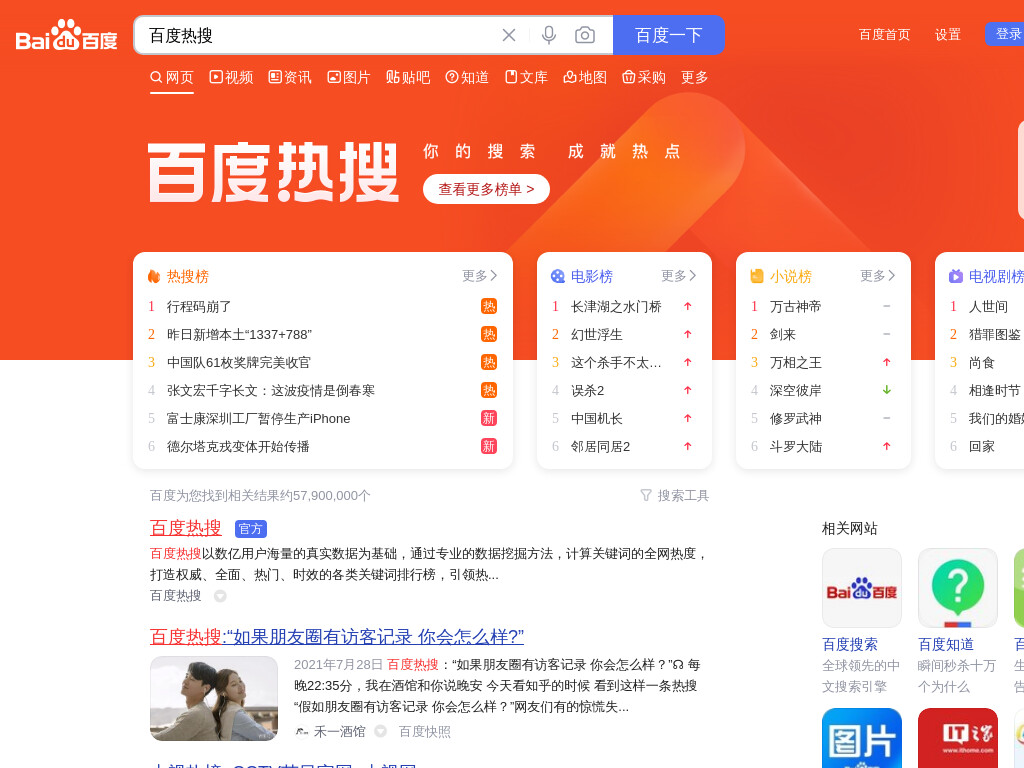
Task: Open the 百度搜索 related site text link
Action: click(x=850, y=645)
